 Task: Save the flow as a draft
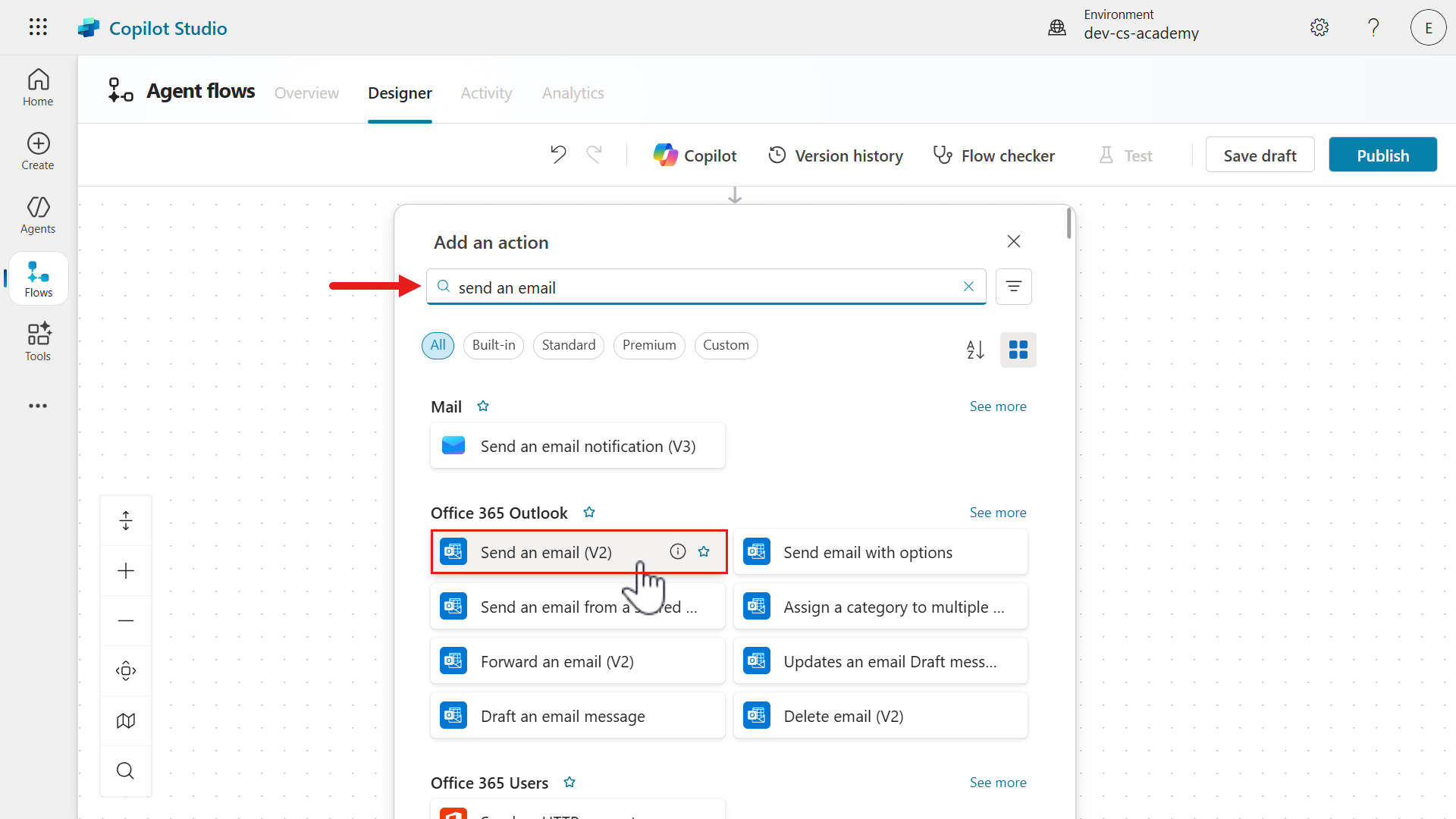coord(1260,155)
